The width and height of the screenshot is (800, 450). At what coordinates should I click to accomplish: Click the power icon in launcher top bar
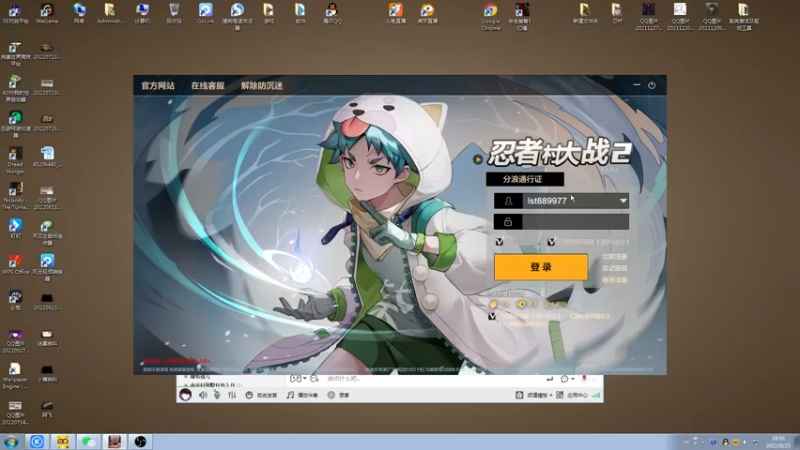(652, 85)
